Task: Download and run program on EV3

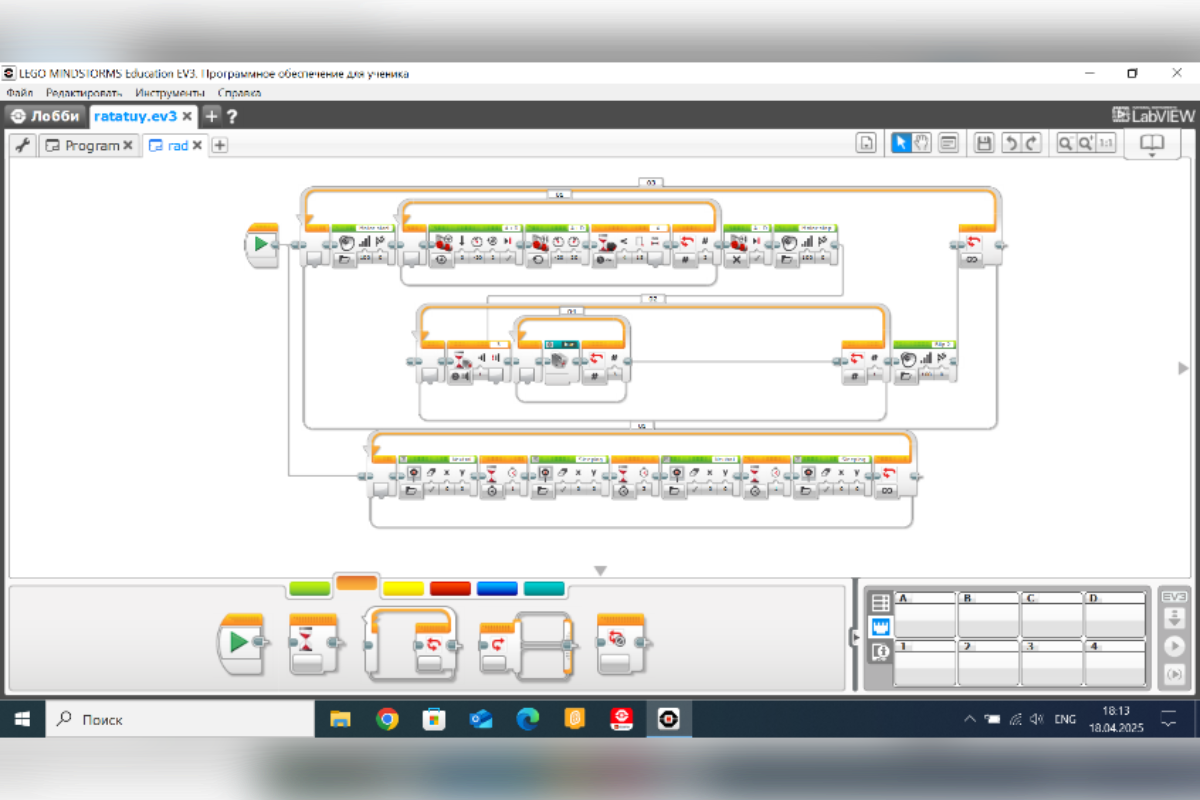Action: 1175,646
